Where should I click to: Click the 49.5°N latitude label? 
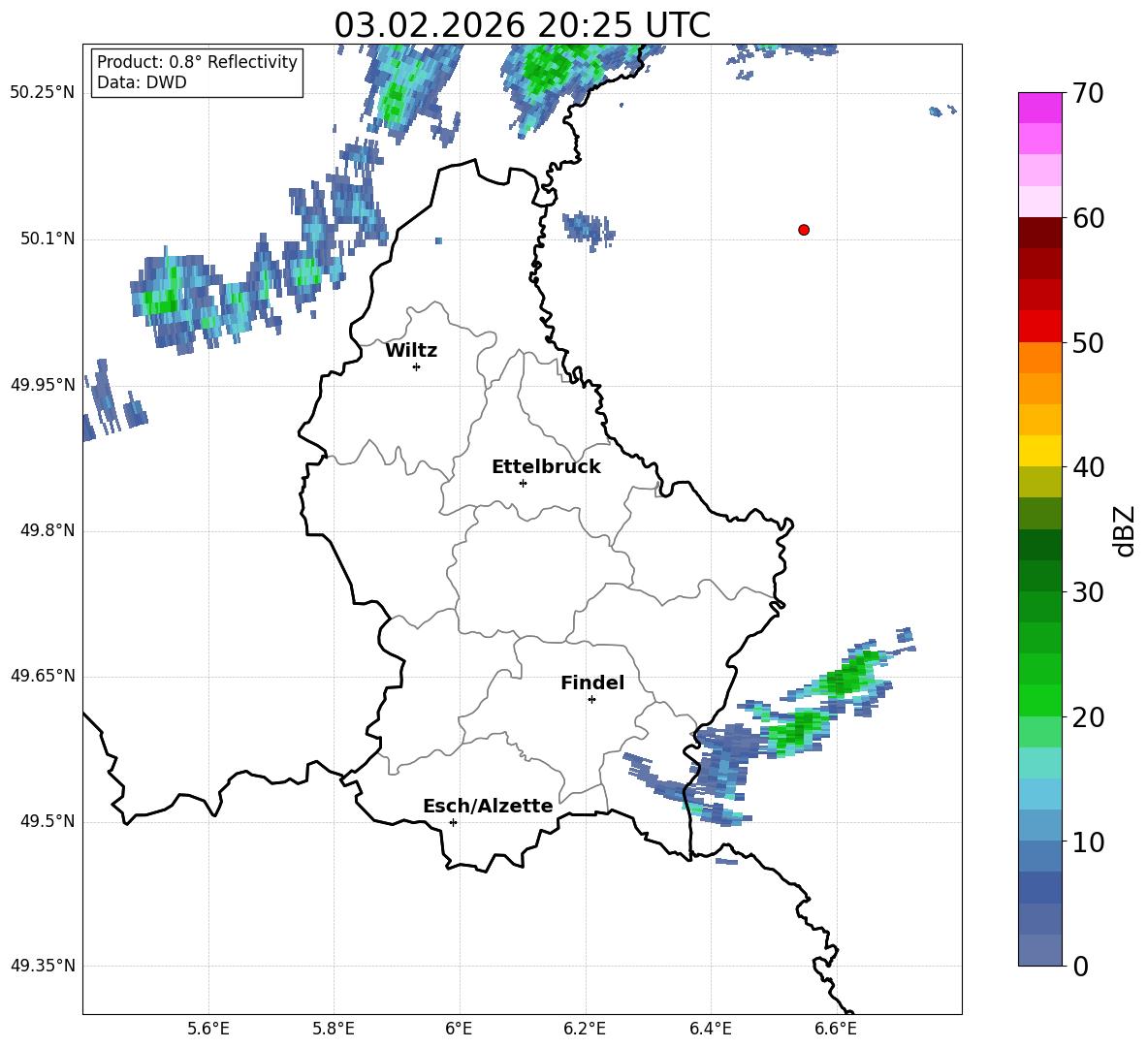48,822
